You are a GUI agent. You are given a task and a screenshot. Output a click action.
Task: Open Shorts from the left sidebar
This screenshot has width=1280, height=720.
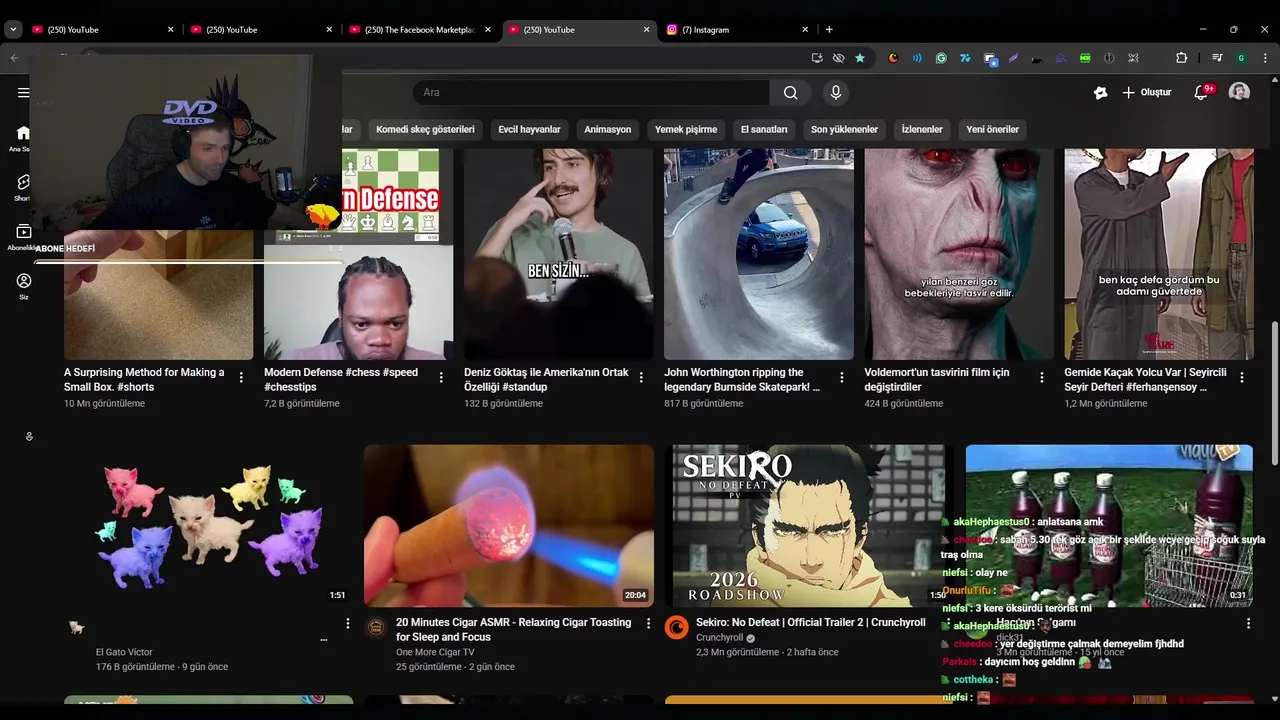coord(23,187)
